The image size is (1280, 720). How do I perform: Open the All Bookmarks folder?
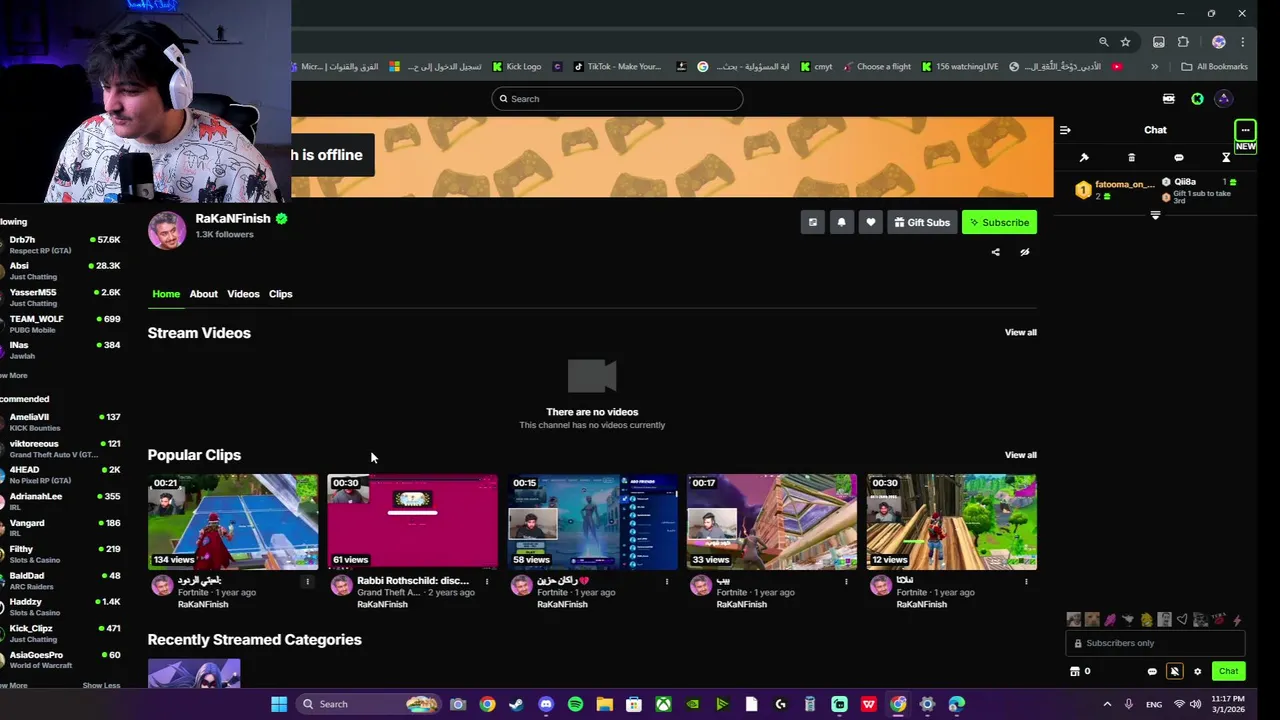pyautogui.click(x=1215, y=67)
